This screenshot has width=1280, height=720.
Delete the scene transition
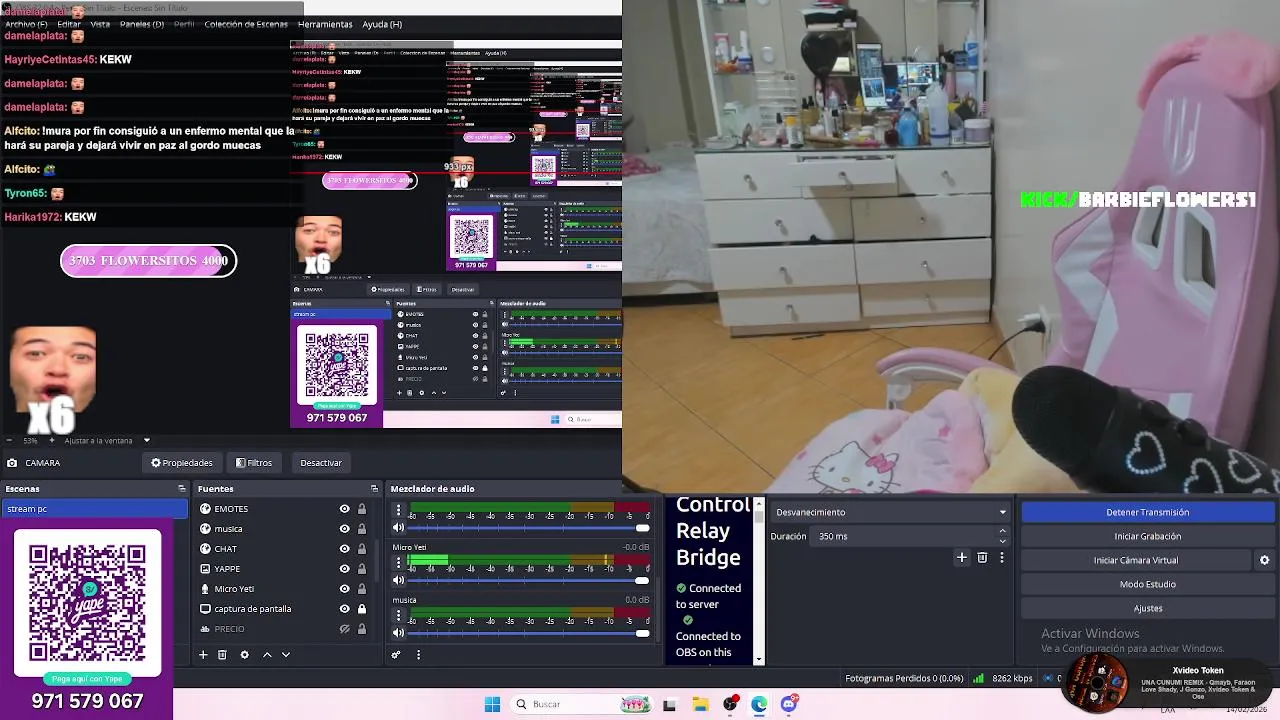982,558
